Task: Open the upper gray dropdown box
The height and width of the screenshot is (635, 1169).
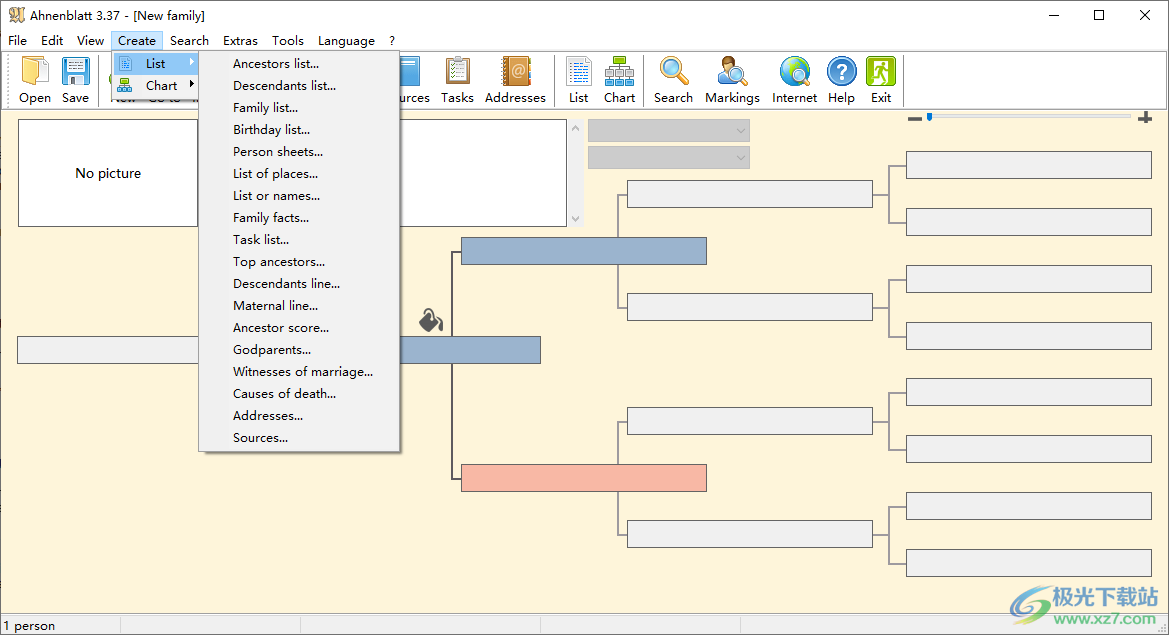Action: pyautogui.click(x=669, y=130)
